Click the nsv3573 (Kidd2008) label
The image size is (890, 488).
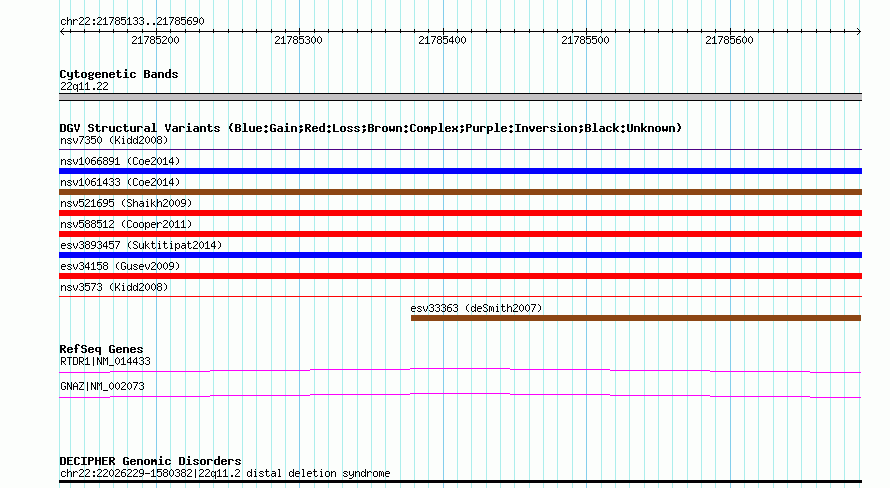tap(114, 287)
